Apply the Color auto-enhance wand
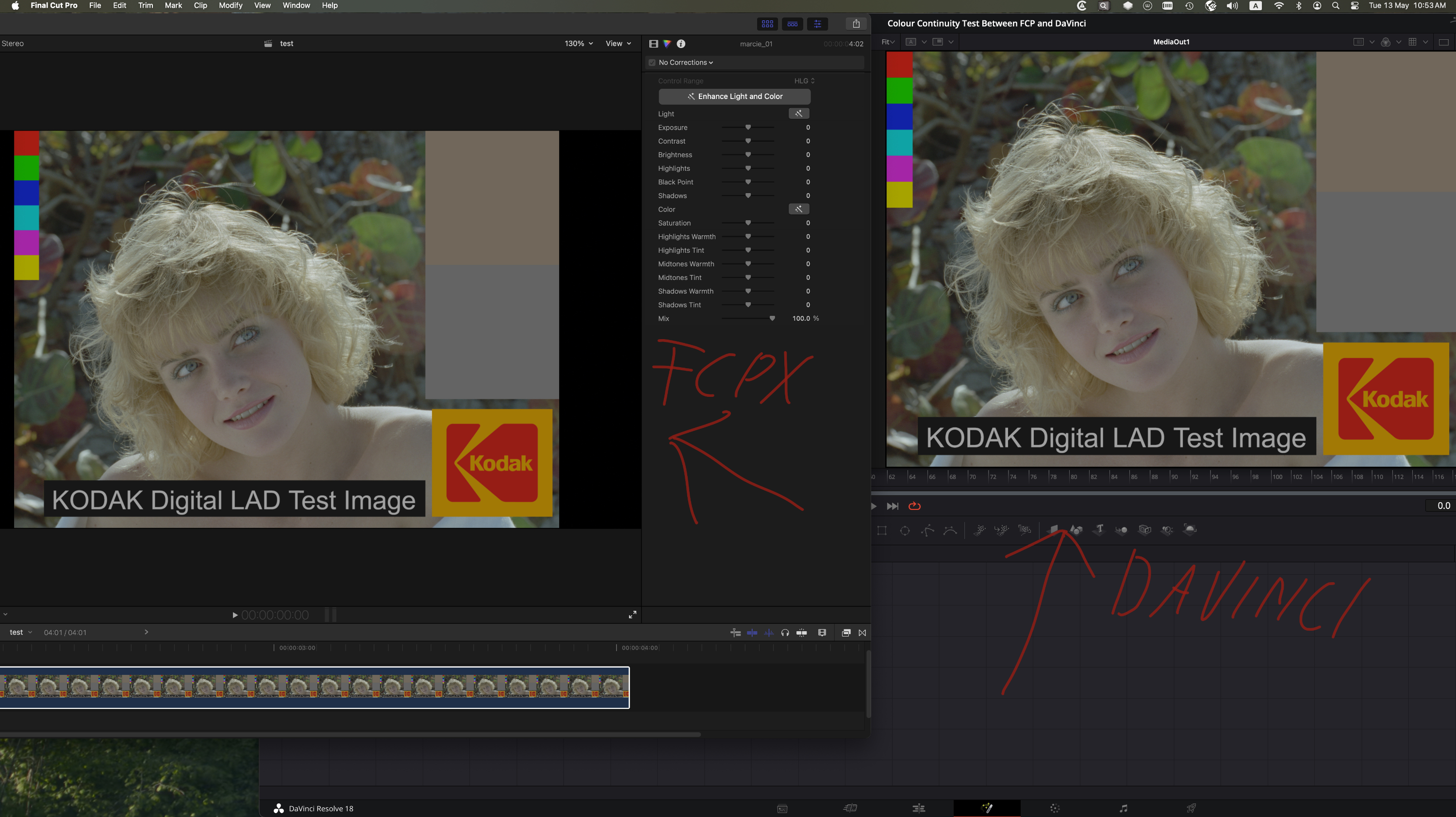The width and height of the screenshot is (1456, 817). pos(799,209)
